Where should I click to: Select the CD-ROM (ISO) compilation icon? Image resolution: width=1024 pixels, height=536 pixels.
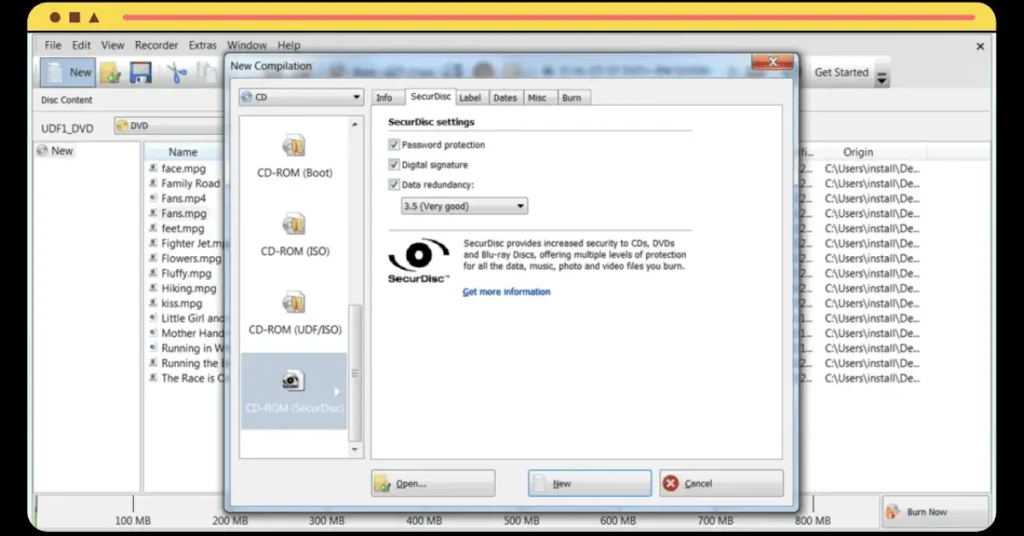[294, 224]
